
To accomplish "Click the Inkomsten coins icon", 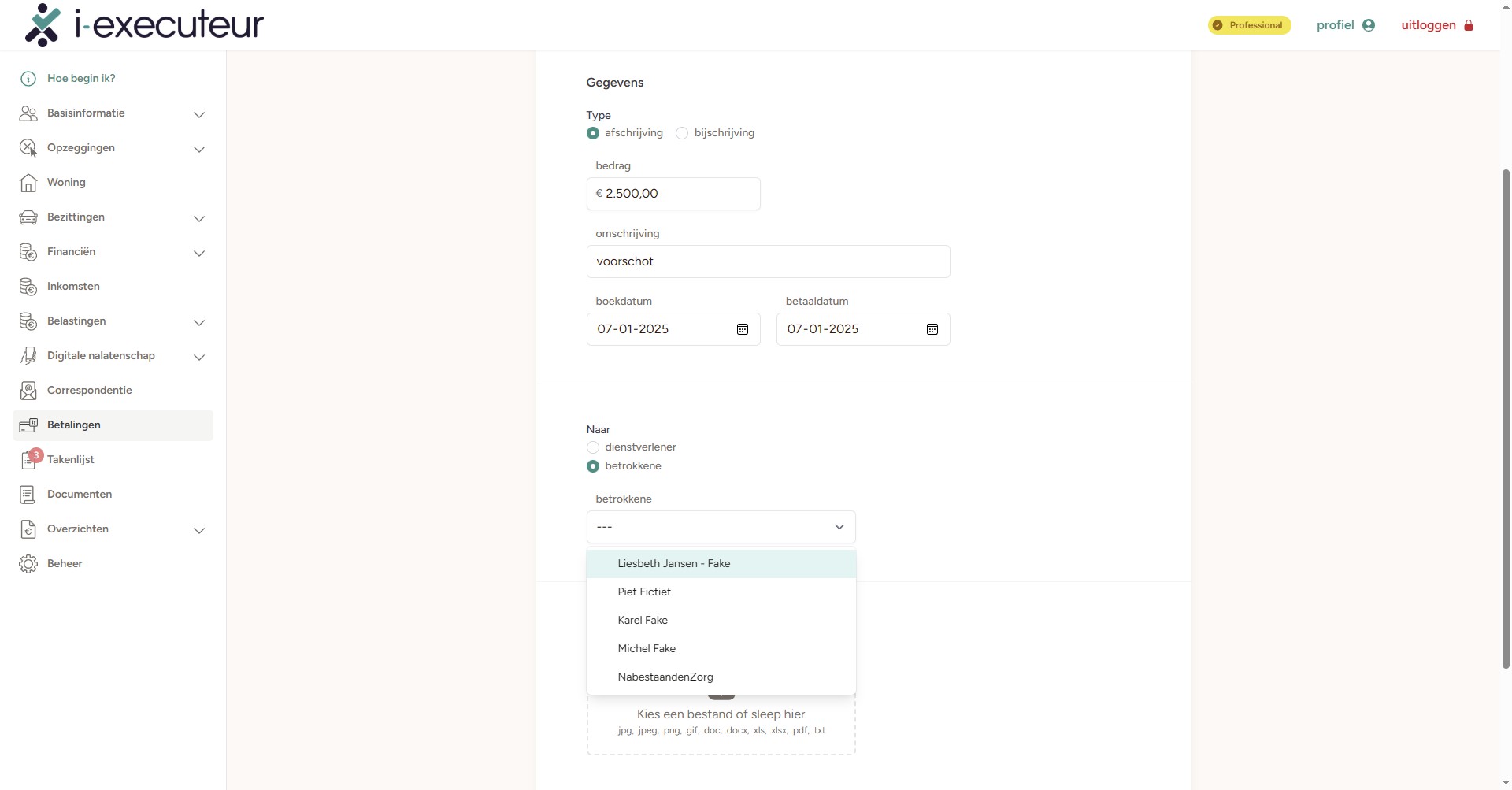I will coord(28,287).
